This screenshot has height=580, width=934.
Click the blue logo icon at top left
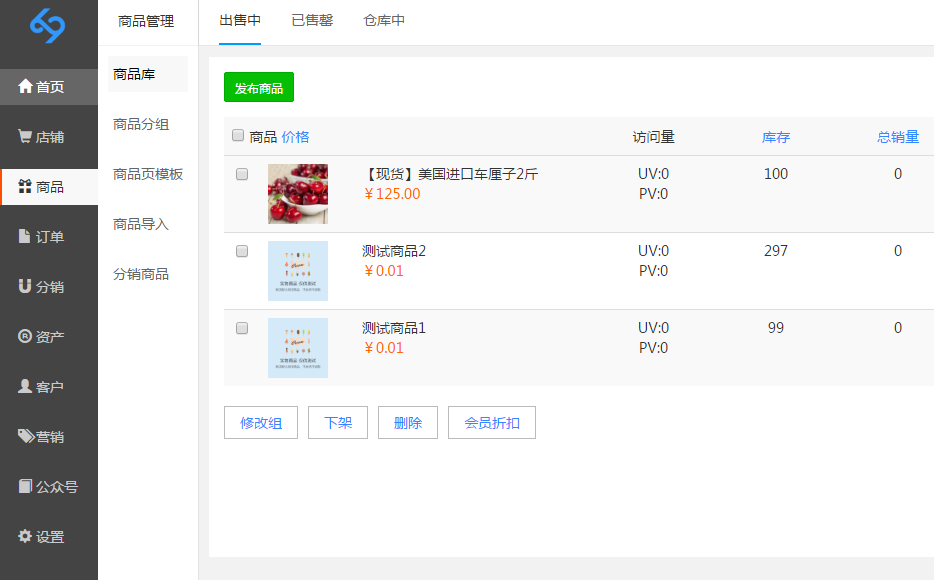tap(47, 26)
